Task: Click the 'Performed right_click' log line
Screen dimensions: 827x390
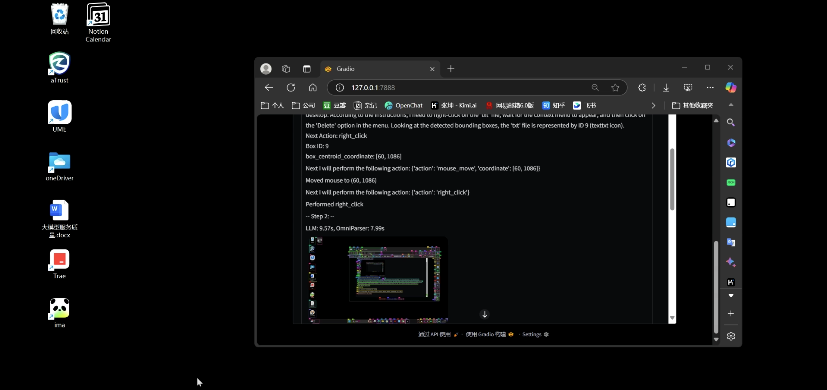Action: click(x=334, y=204)
